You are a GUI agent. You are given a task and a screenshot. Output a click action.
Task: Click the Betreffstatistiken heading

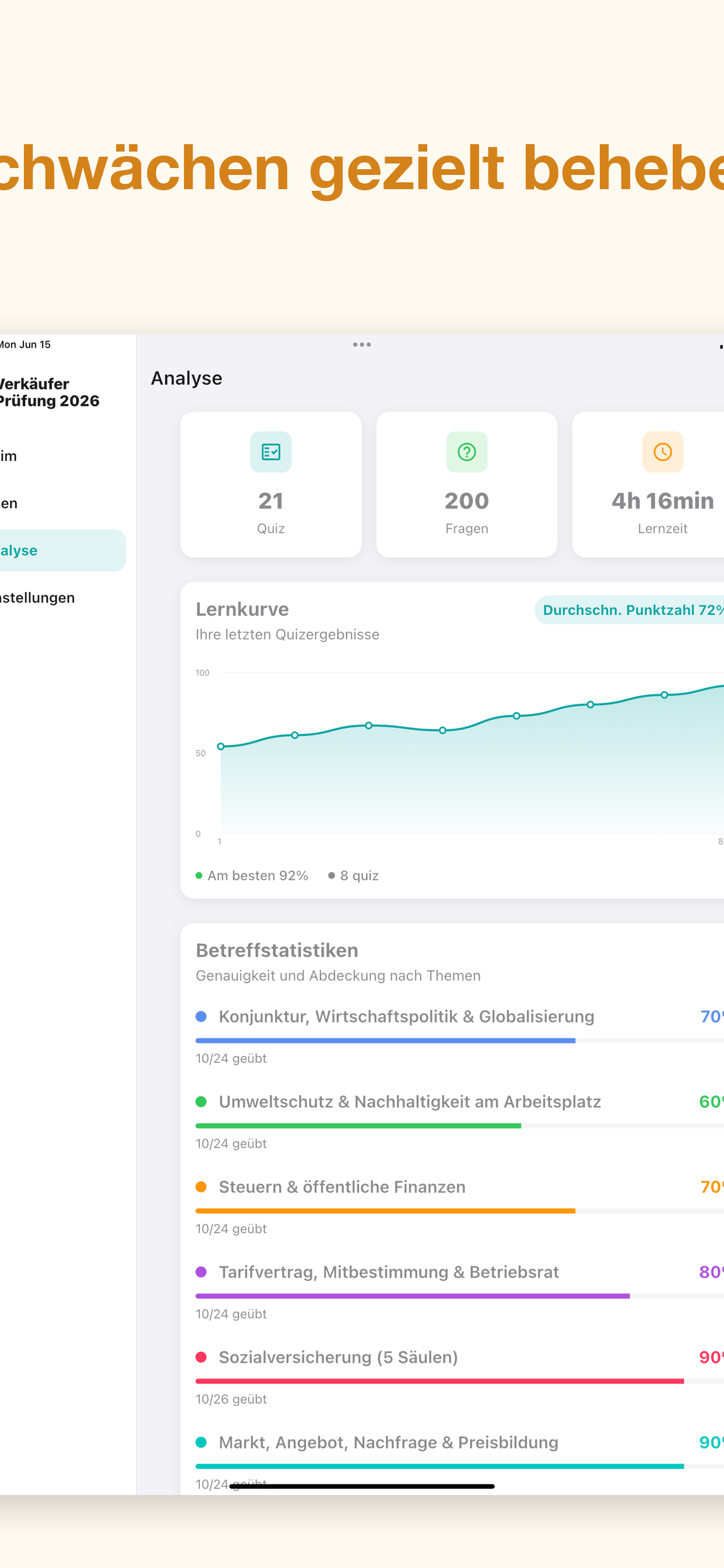coord(277,950)
